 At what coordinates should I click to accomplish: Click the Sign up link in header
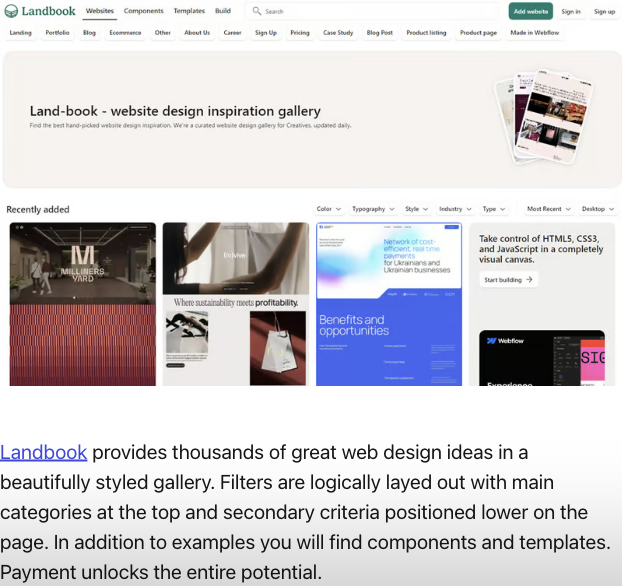coord(604,12)
